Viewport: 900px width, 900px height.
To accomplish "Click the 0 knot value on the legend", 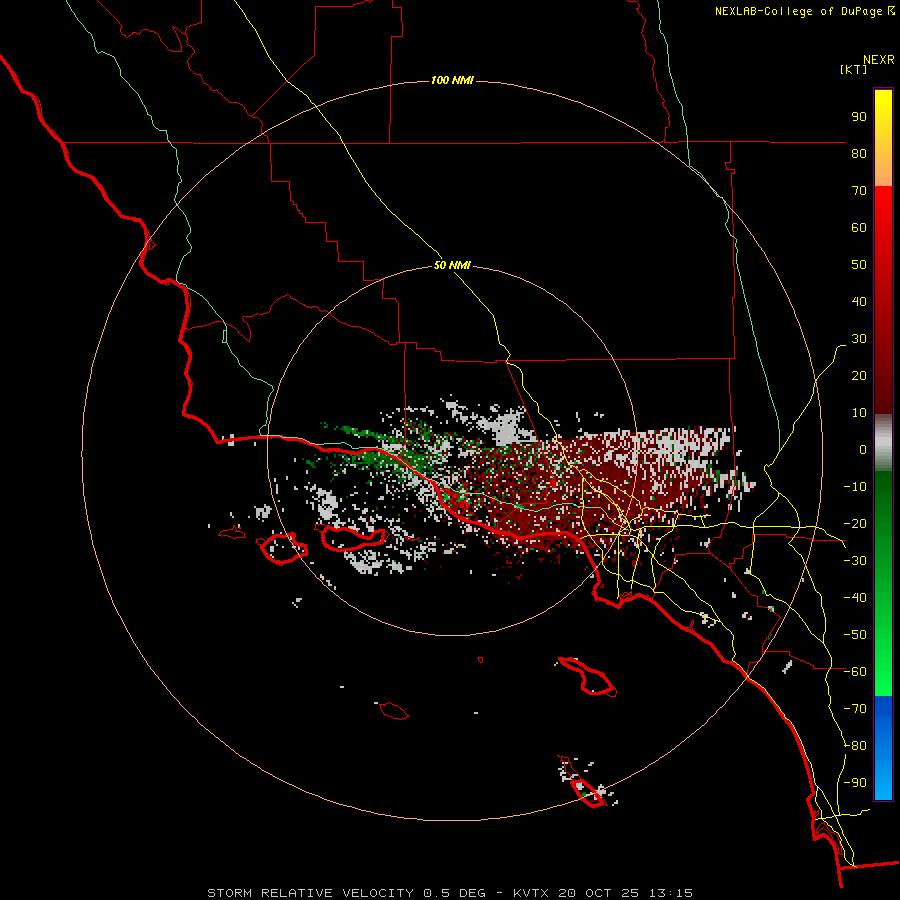I will pos(863,449).
